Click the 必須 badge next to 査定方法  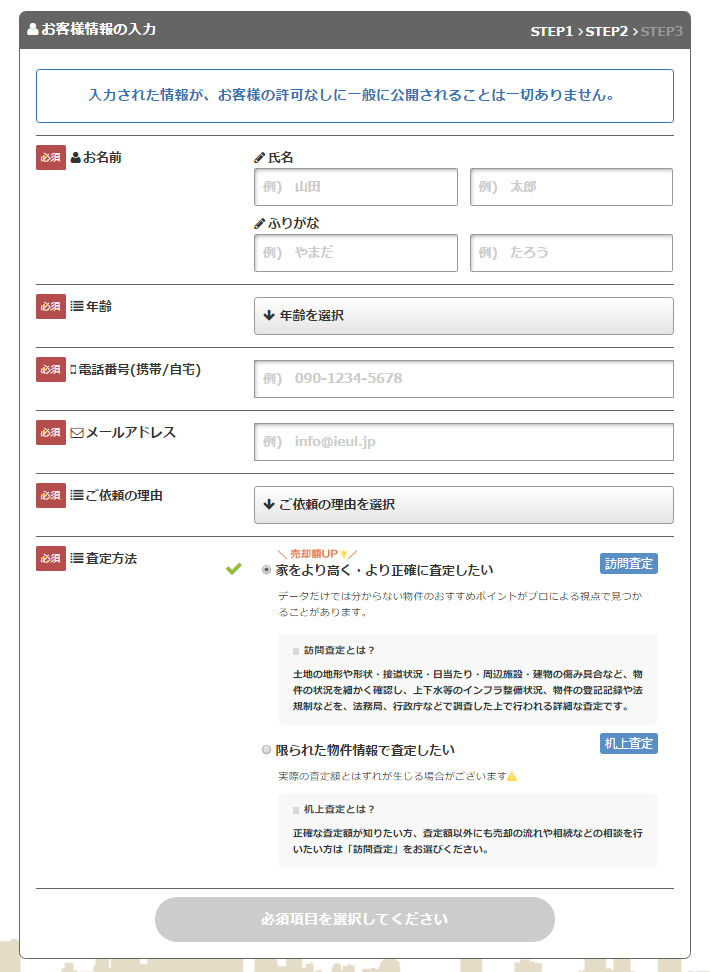[x=51, y=559]
